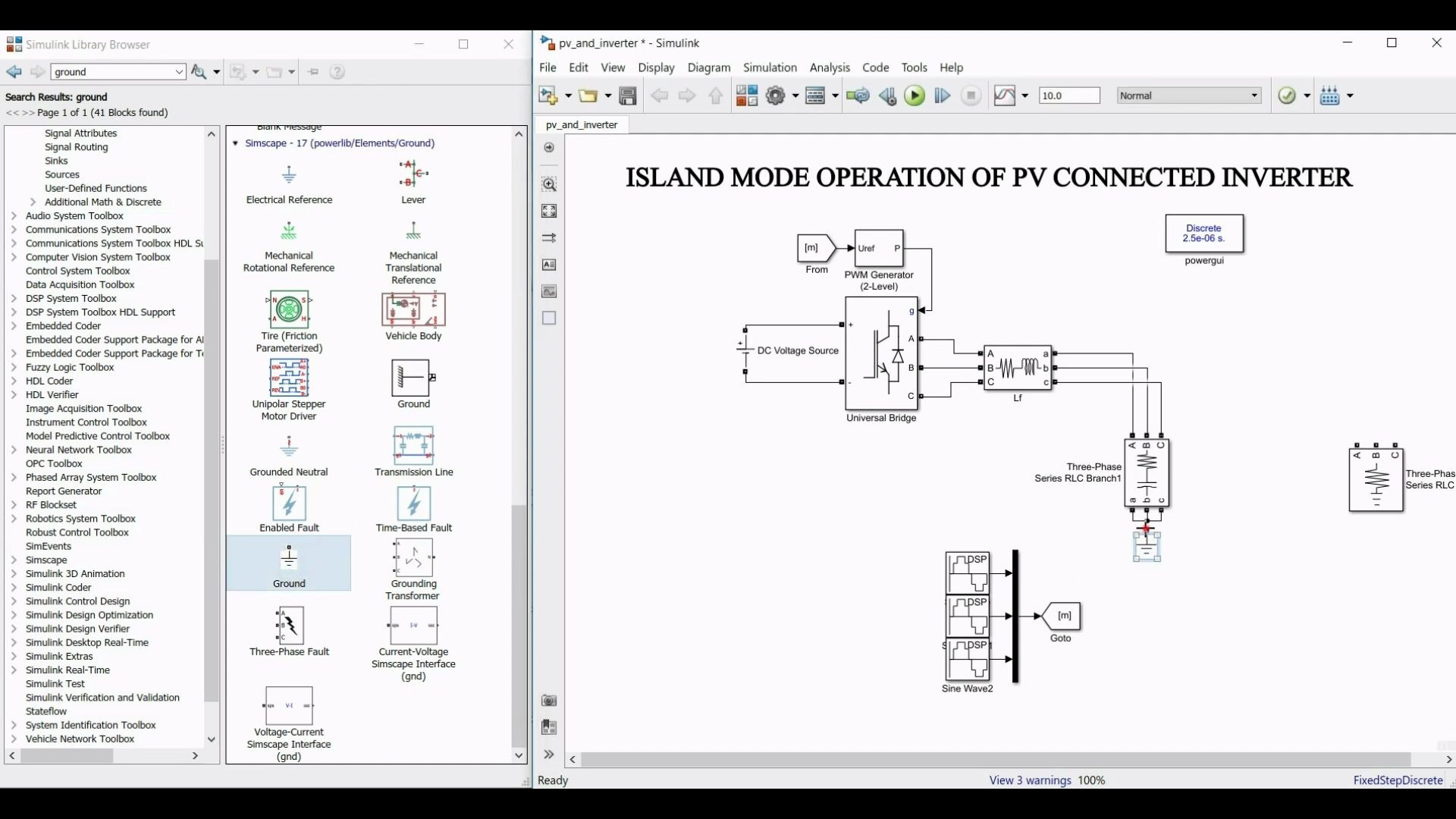
Task: Click the Library Browser back navigation arrow
Action: 15,71
